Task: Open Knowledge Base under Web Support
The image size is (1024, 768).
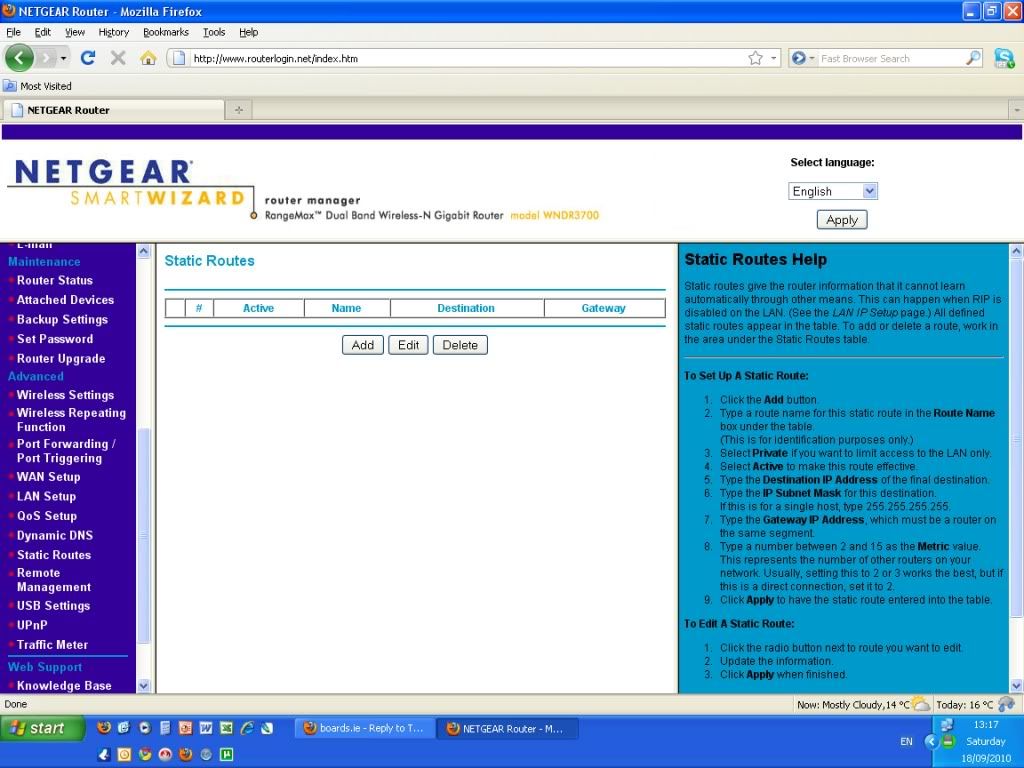Action: 64,686
